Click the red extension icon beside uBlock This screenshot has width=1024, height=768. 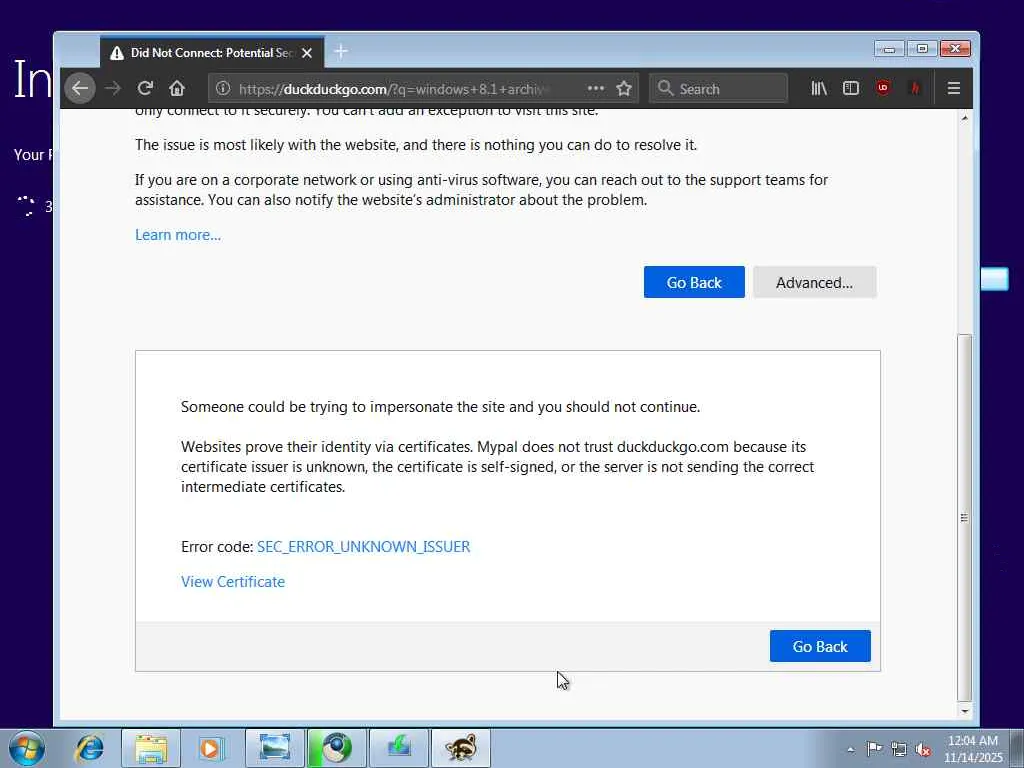pos(915,88)
